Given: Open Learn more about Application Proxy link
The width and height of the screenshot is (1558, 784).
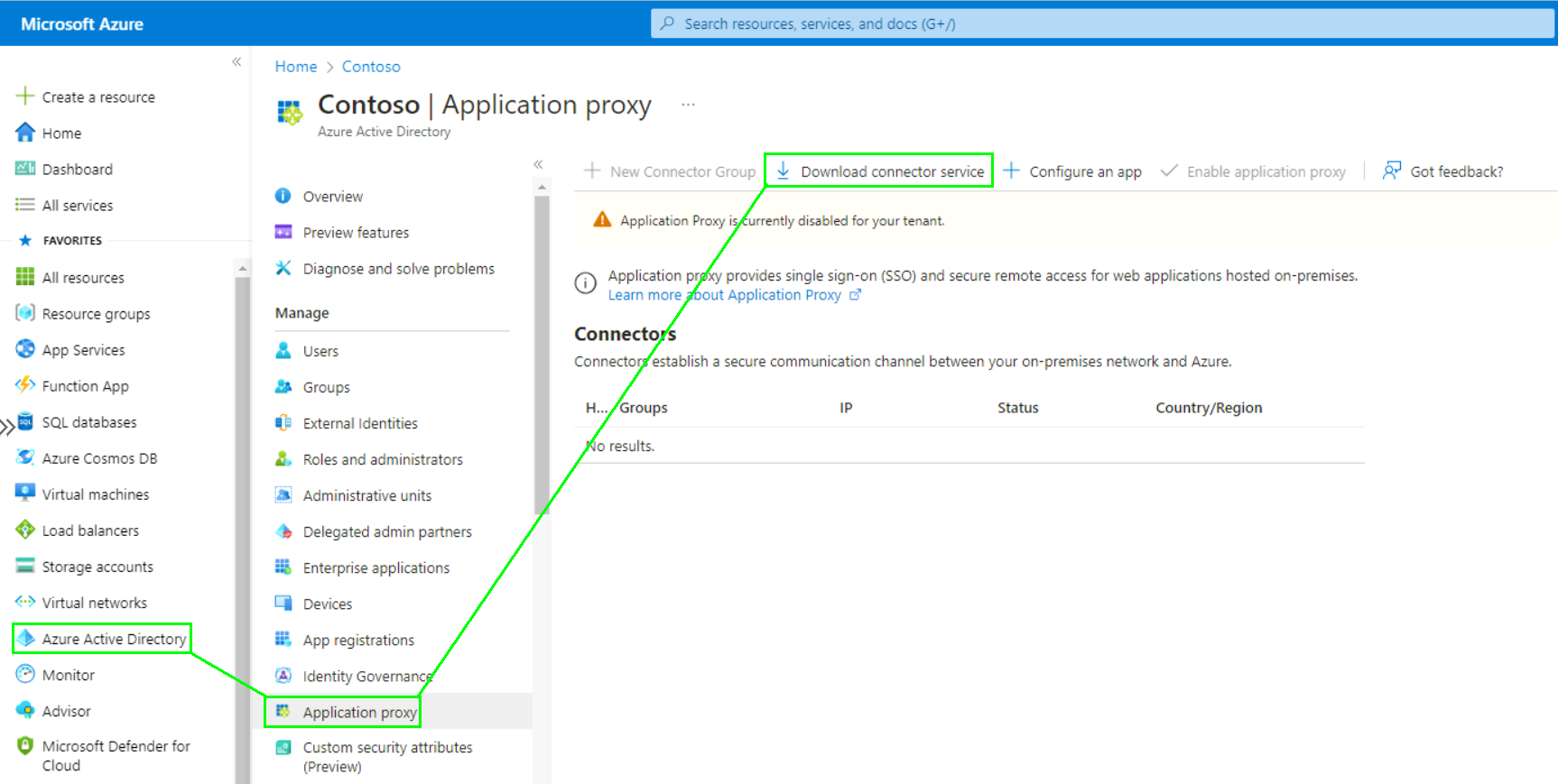Looking at the screenshot, I should tap(724, 295).
